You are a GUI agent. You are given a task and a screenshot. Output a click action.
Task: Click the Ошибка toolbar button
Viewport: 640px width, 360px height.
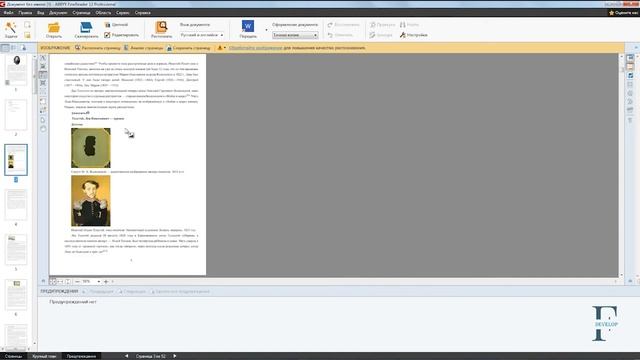381,35
